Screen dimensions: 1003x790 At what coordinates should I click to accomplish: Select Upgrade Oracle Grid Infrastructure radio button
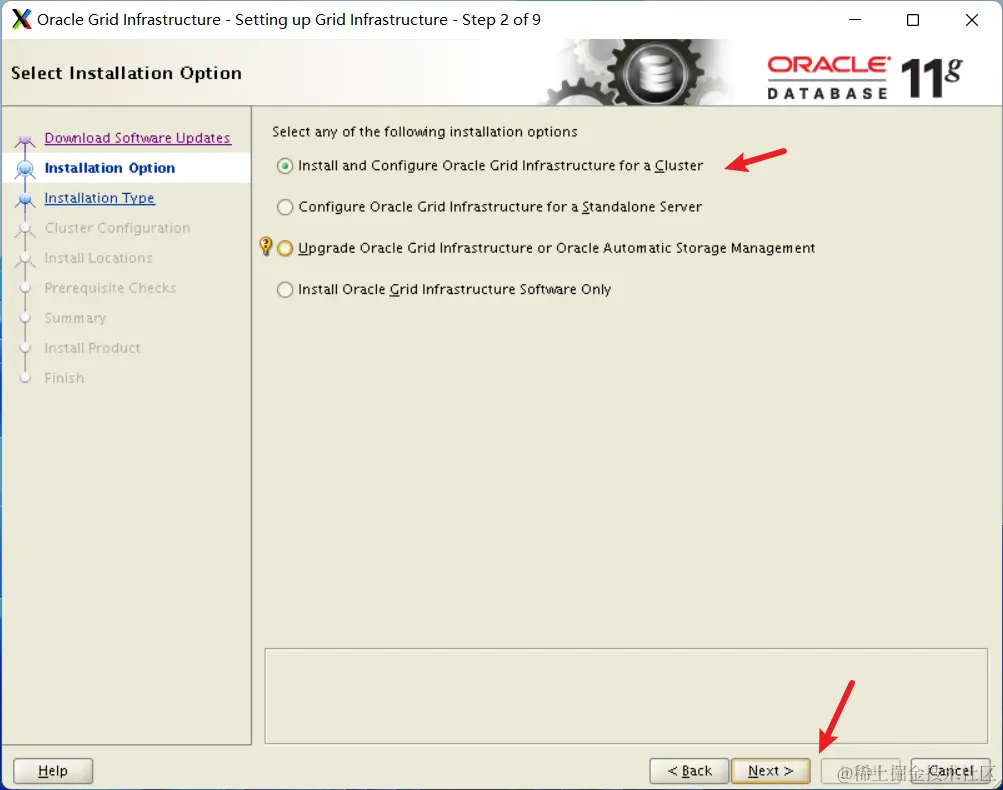(285, 248)
